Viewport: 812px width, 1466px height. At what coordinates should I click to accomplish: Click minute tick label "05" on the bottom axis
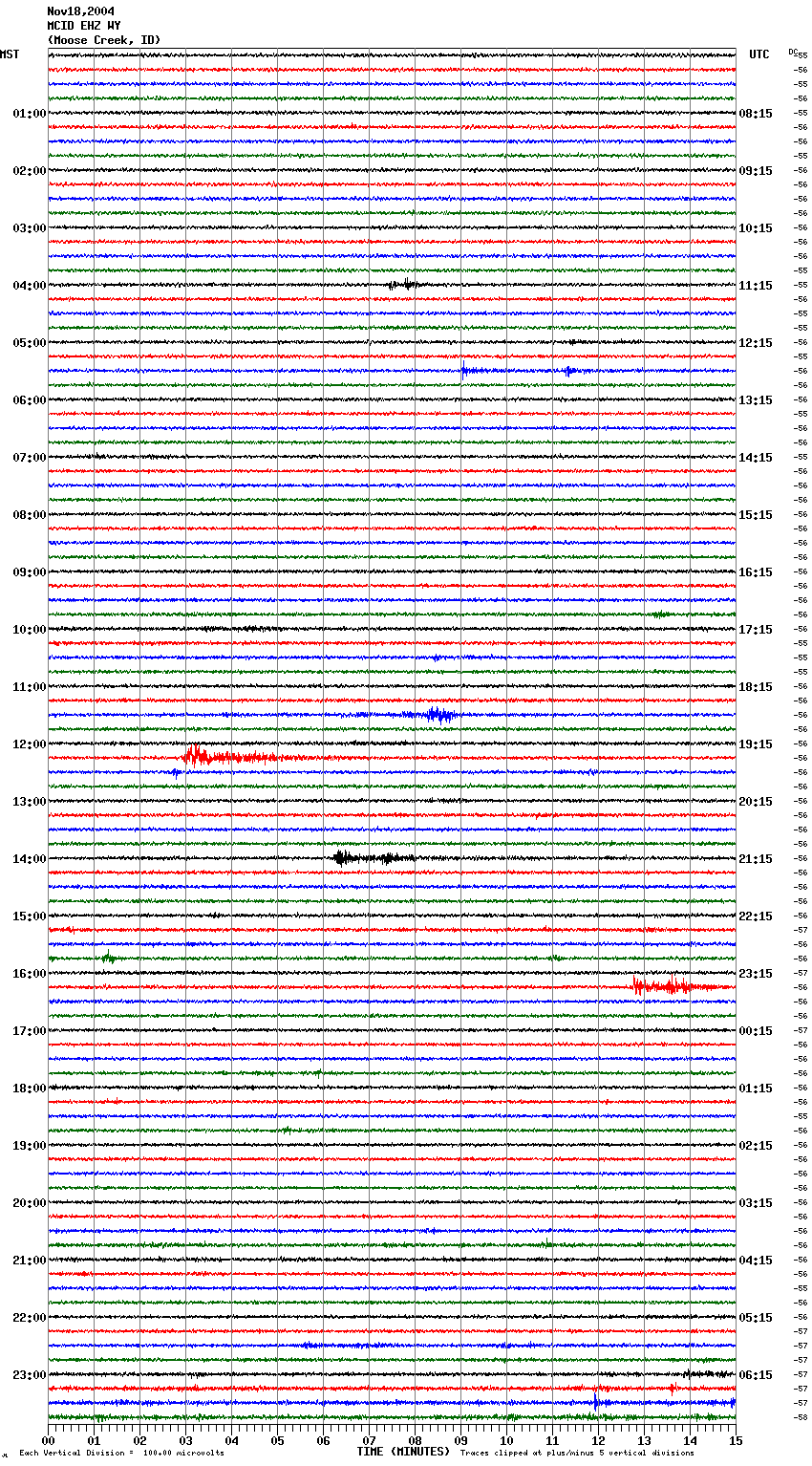pos(277,1440)
